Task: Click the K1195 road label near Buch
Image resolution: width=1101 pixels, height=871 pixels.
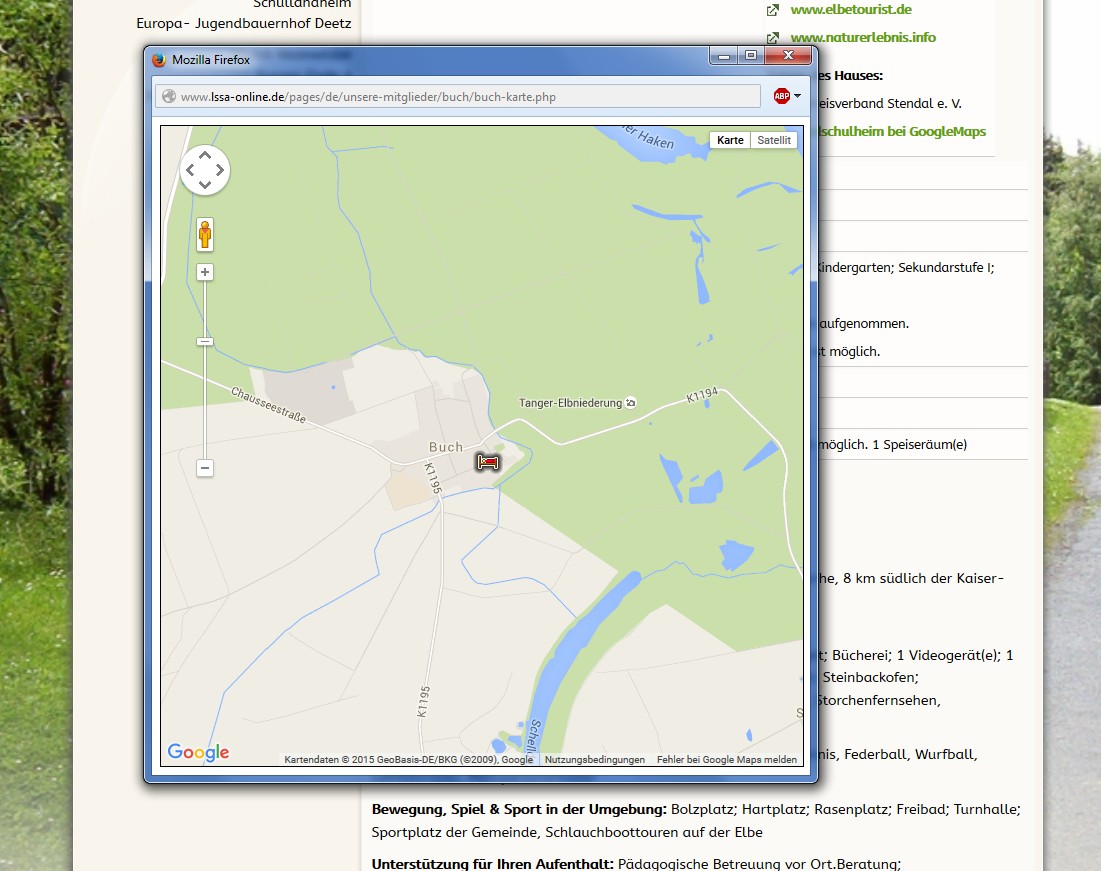Action: pos(433,478)
